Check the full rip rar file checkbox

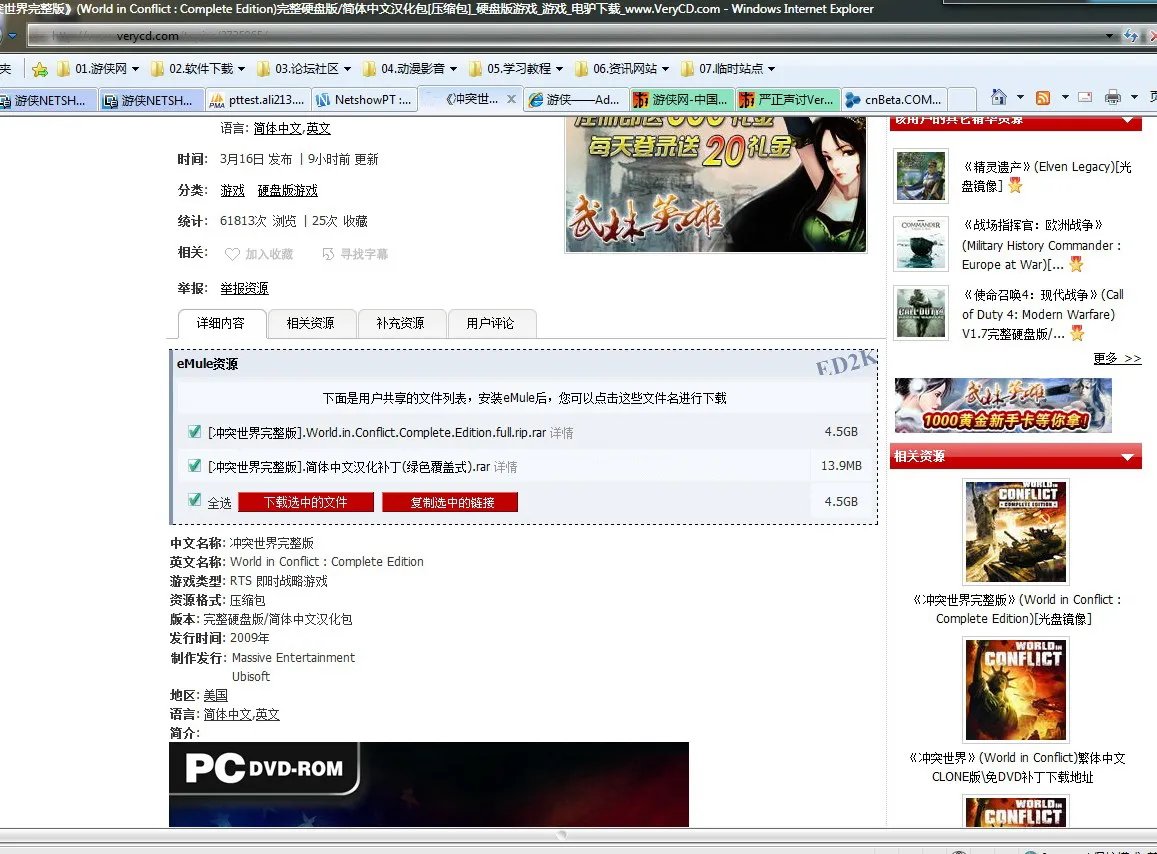point(194,432)
